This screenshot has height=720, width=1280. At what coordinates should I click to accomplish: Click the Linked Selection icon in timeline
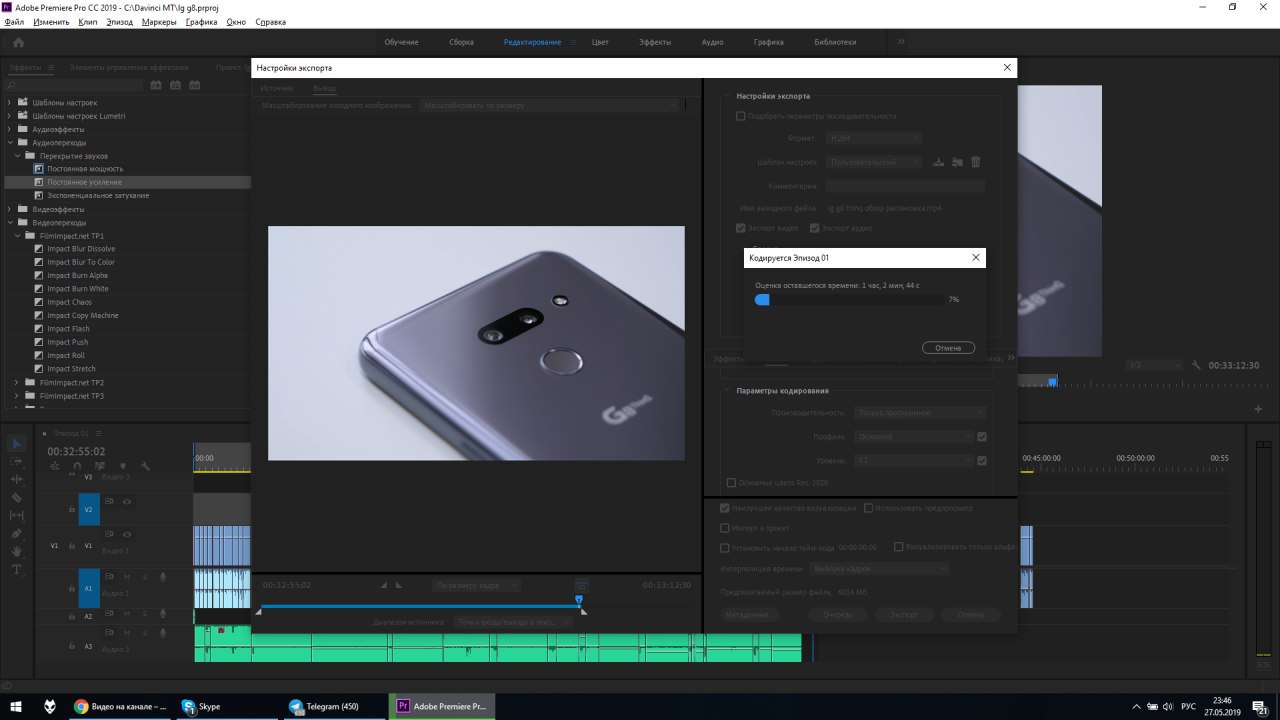point(100,466)
